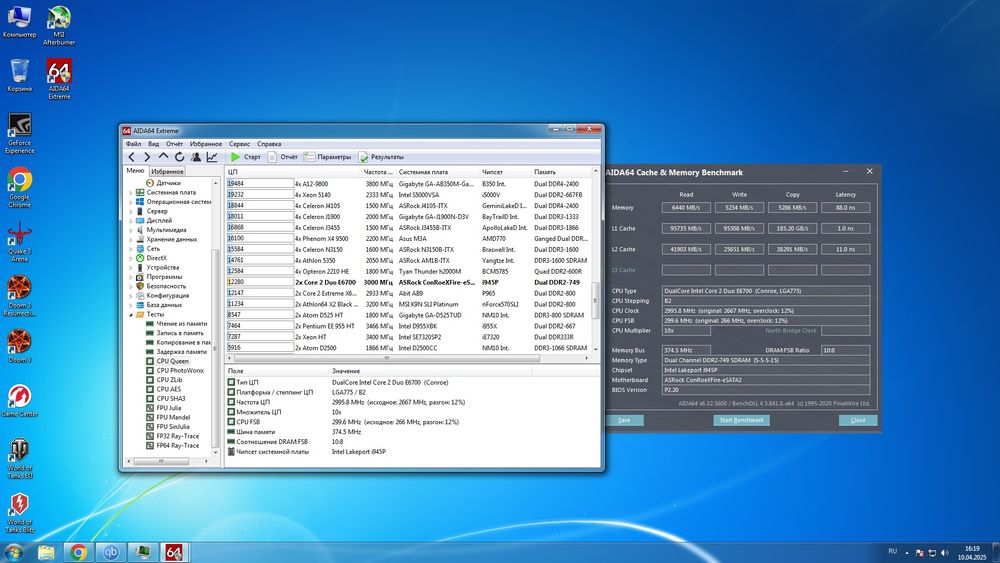Launch MSI Afterburner from desktop
The width and height of the screenshot is (1000, 563).
tap(59, 22)
